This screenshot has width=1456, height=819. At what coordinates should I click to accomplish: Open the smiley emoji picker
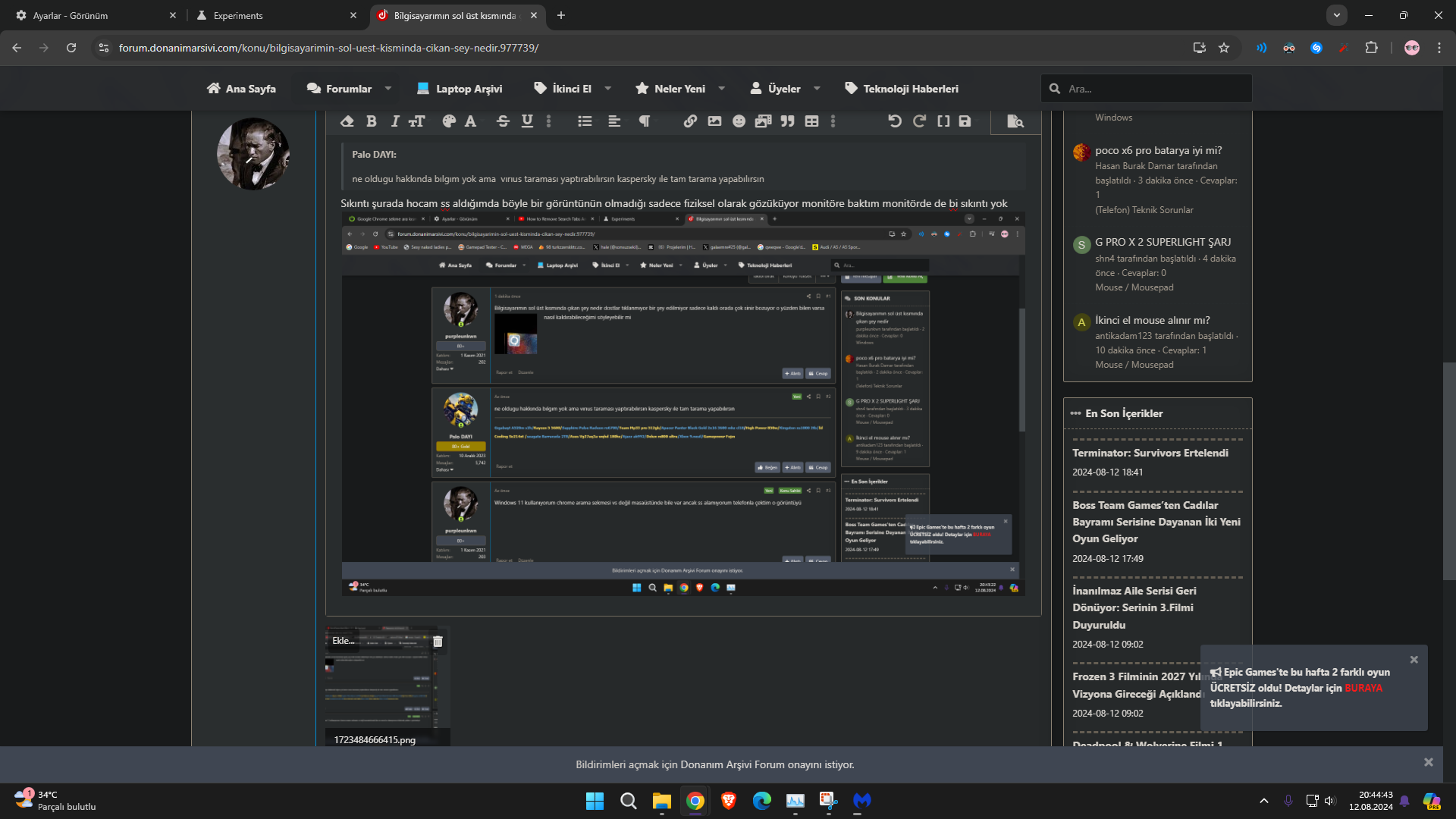739,121
